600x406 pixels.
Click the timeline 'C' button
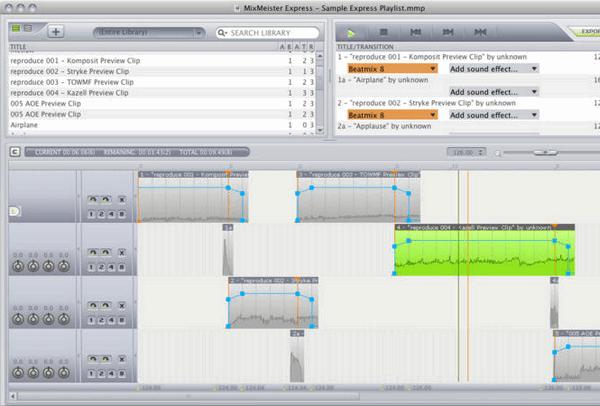coord(15,151)
